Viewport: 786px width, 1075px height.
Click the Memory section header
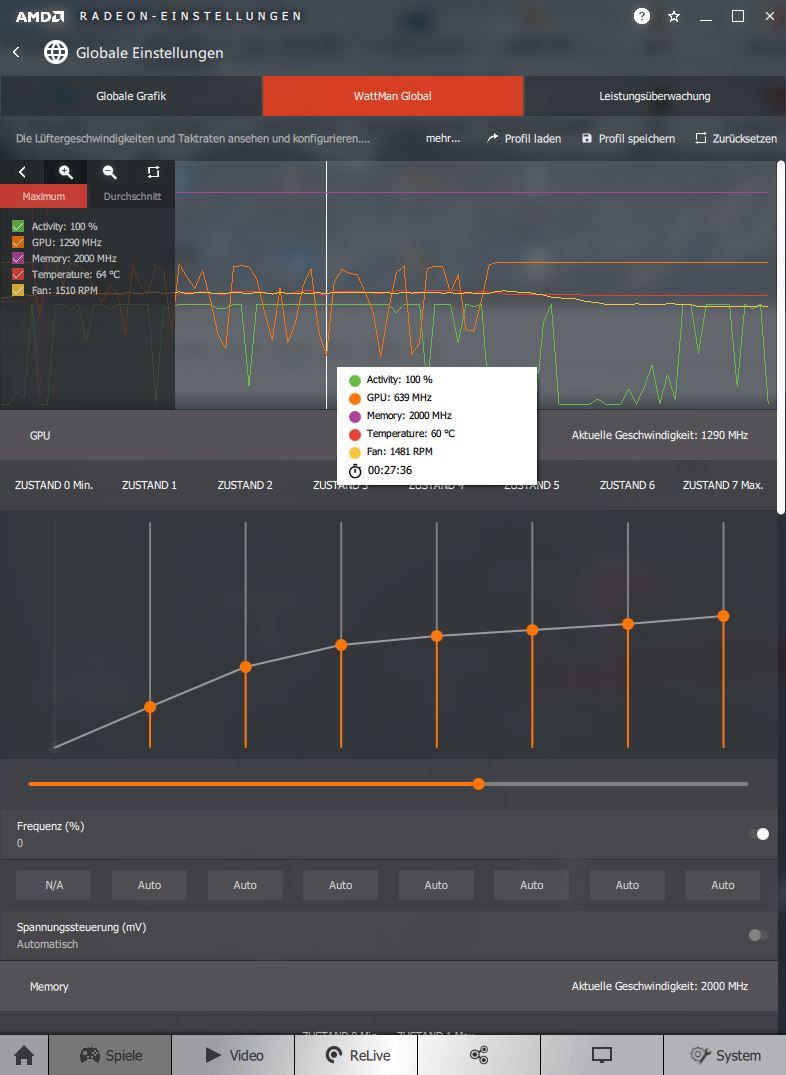[x=389, y=986]
